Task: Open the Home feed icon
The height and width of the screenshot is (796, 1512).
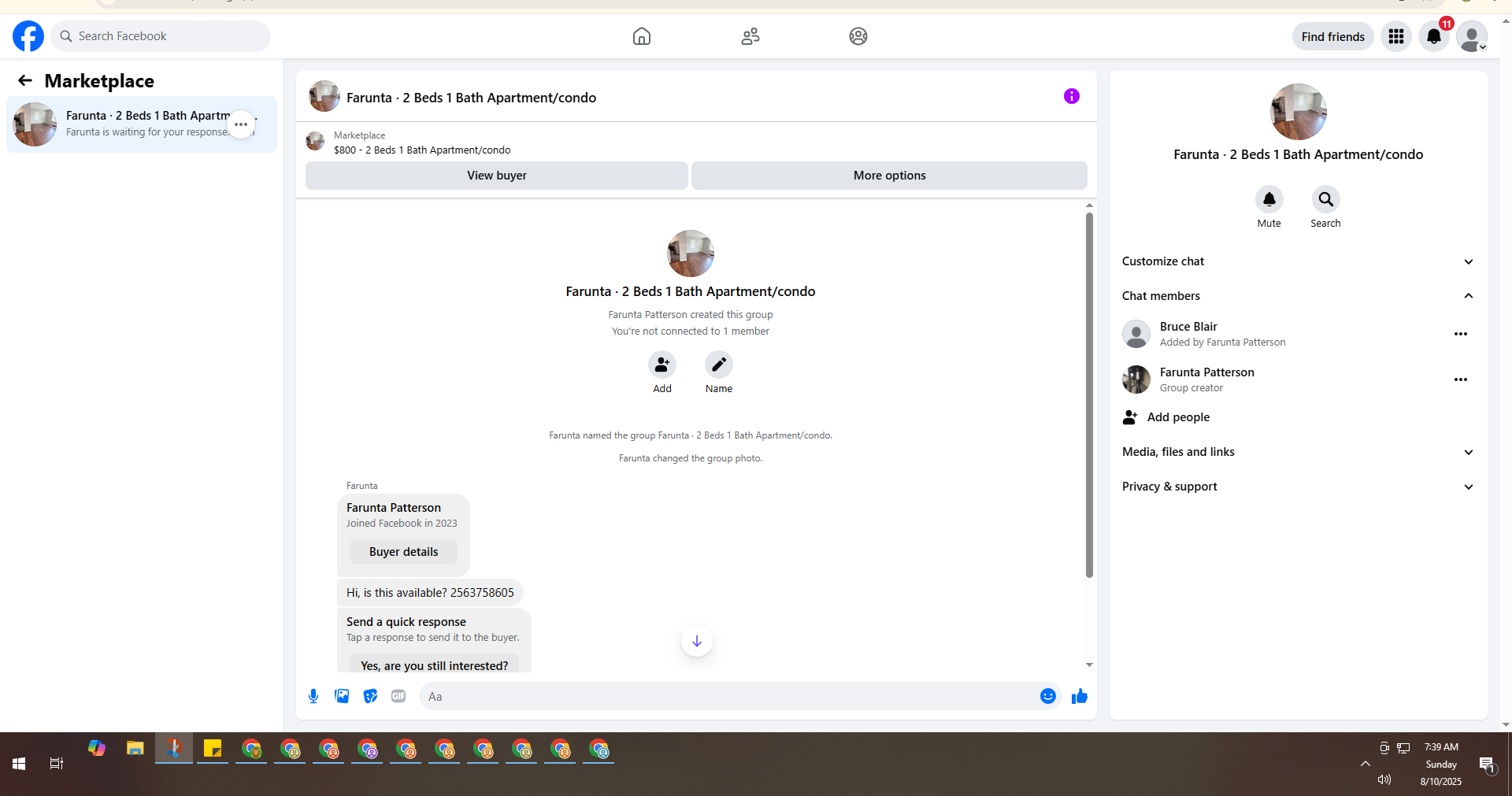Action: (x=642, y=36)
